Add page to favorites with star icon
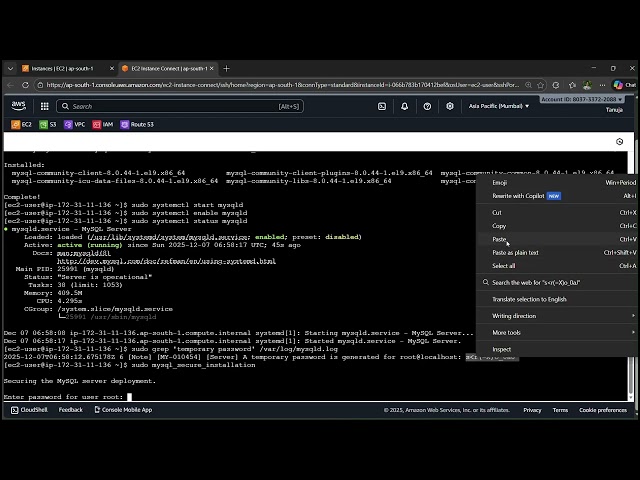The height and width of the screenshot is (480, 640). click(541, 85)
